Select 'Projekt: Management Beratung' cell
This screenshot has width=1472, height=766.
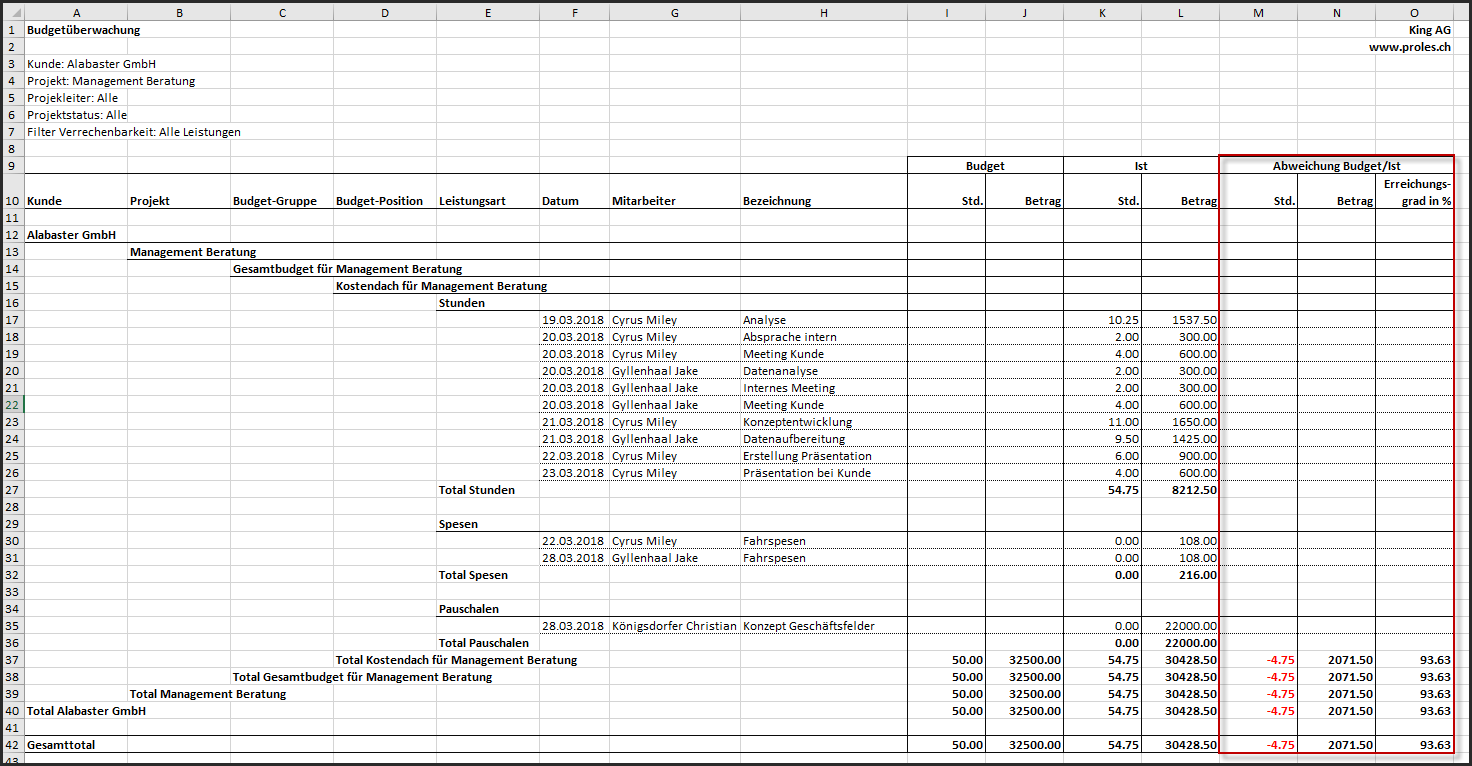tap(111, 81)
